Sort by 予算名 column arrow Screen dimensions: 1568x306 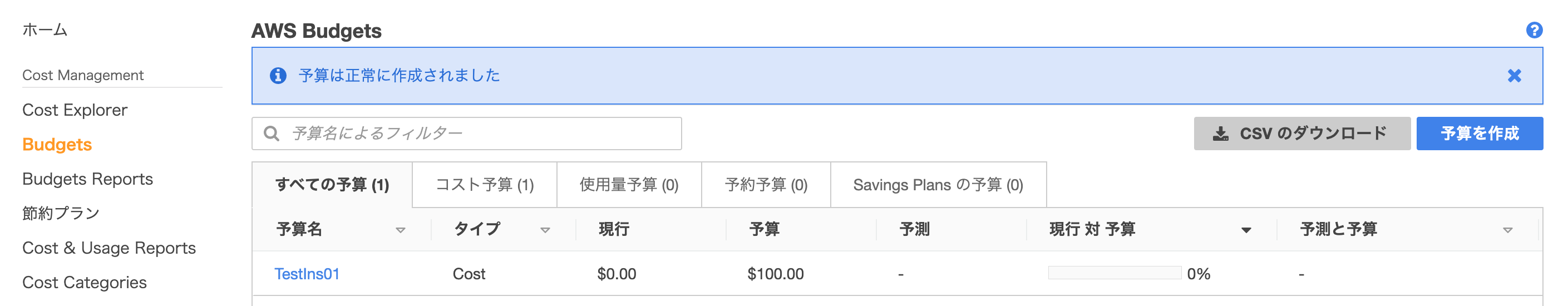[401, 230]
